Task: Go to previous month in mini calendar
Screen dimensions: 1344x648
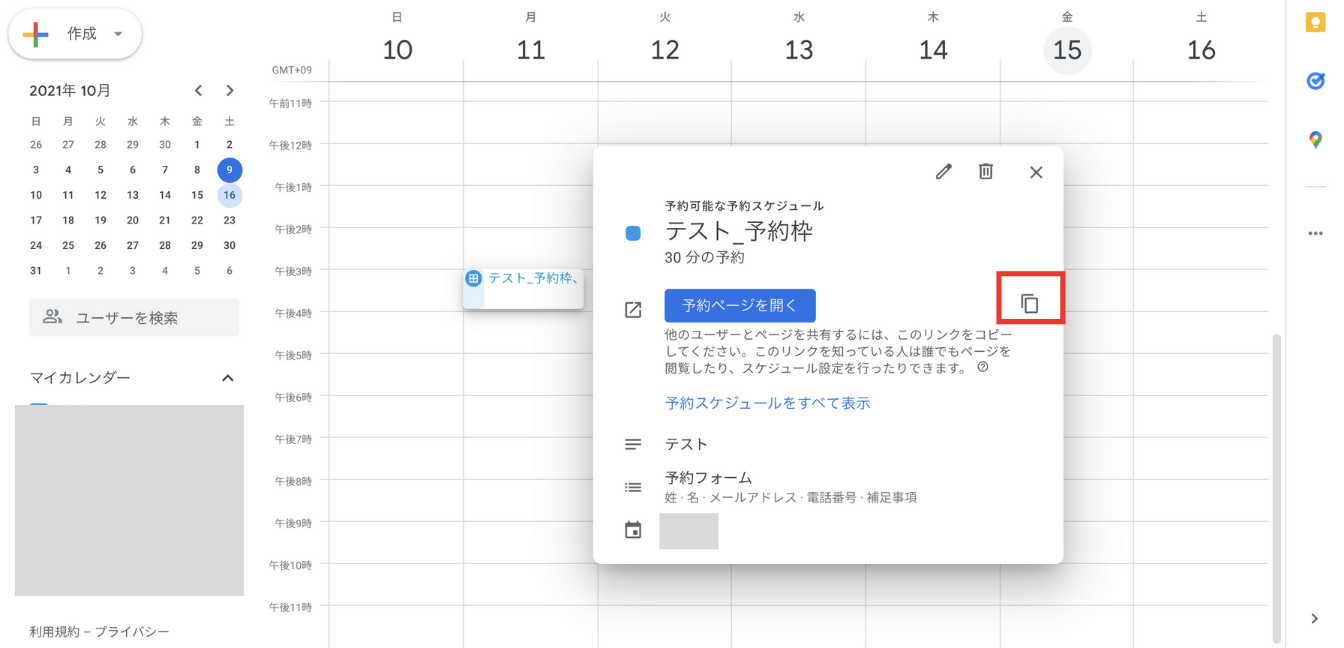Action: pos(198,91)
